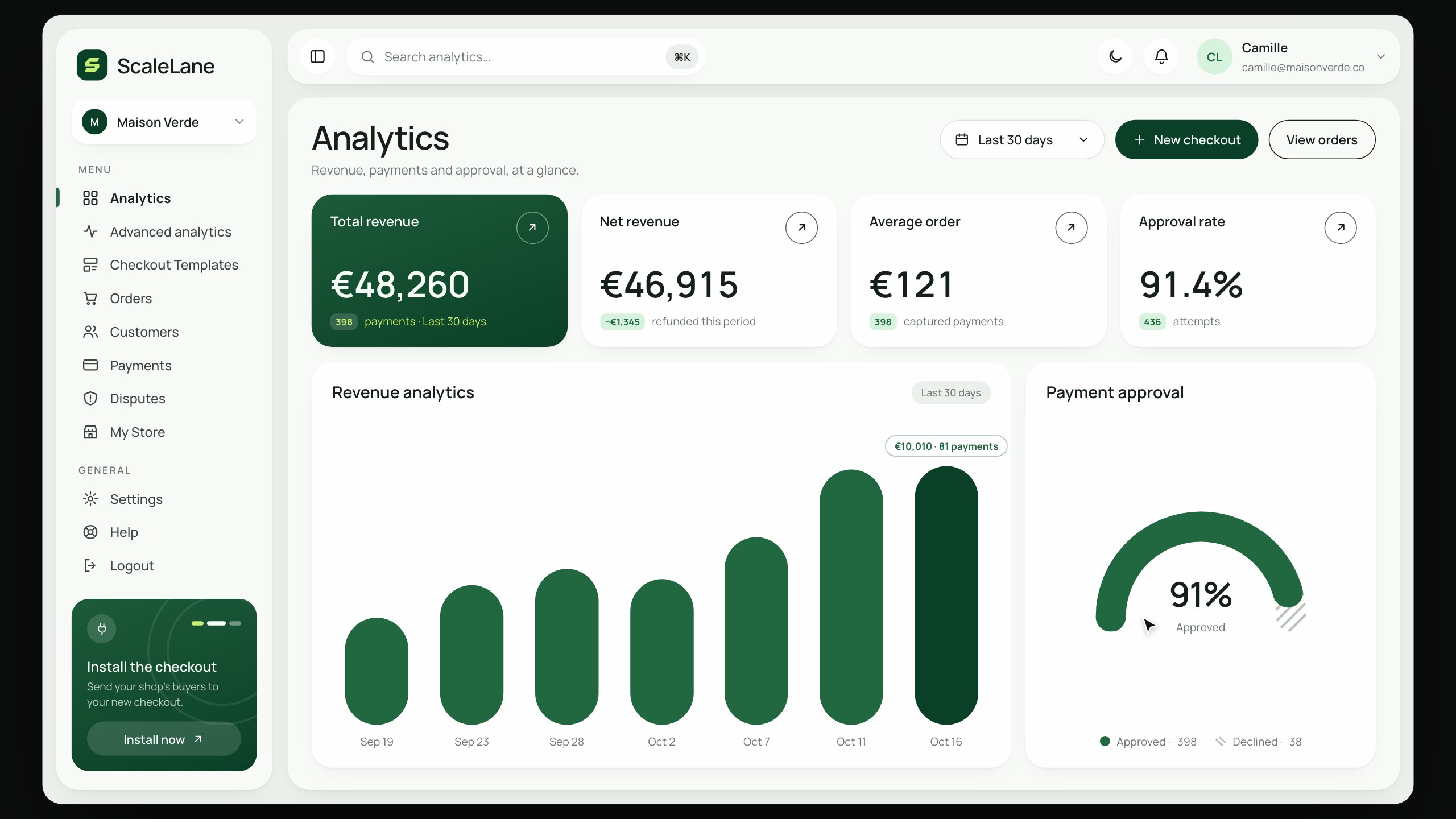Select the Oct 11 revenue bar
This screenshot has width=1456, height=819.
[851, 597]
